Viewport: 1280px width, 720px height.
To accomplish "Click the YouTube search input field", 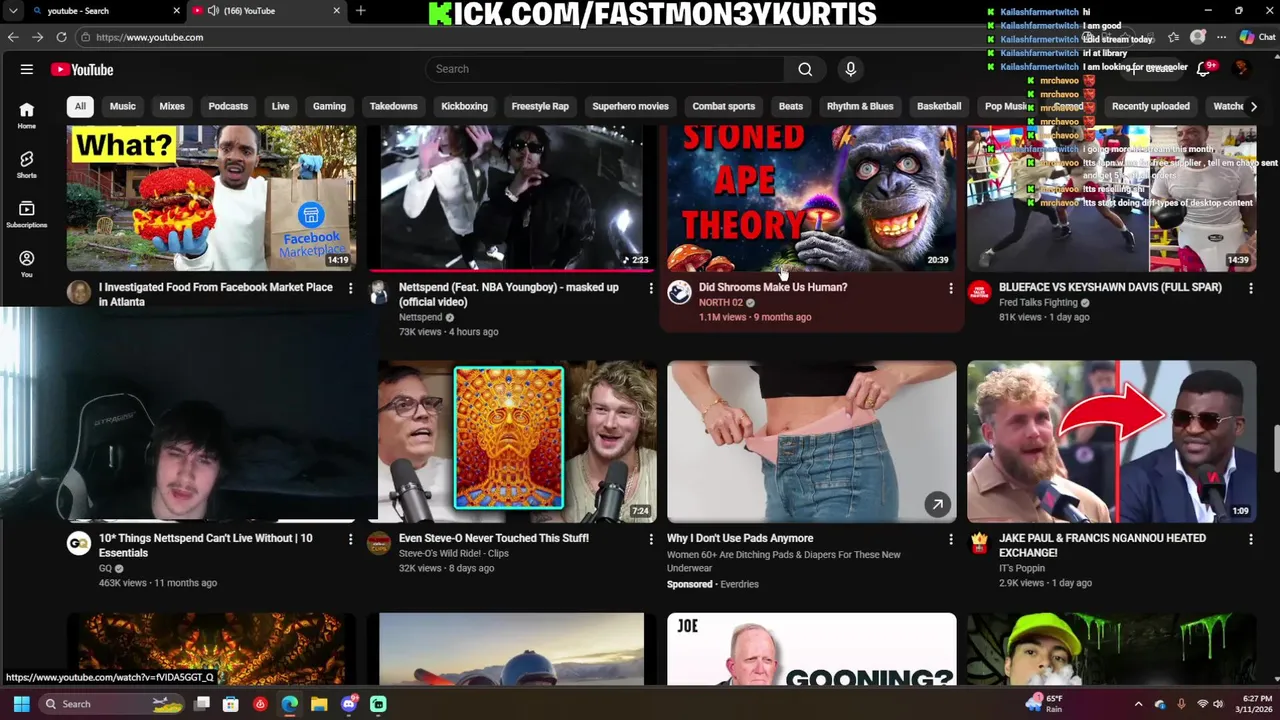I will [604, 69].
